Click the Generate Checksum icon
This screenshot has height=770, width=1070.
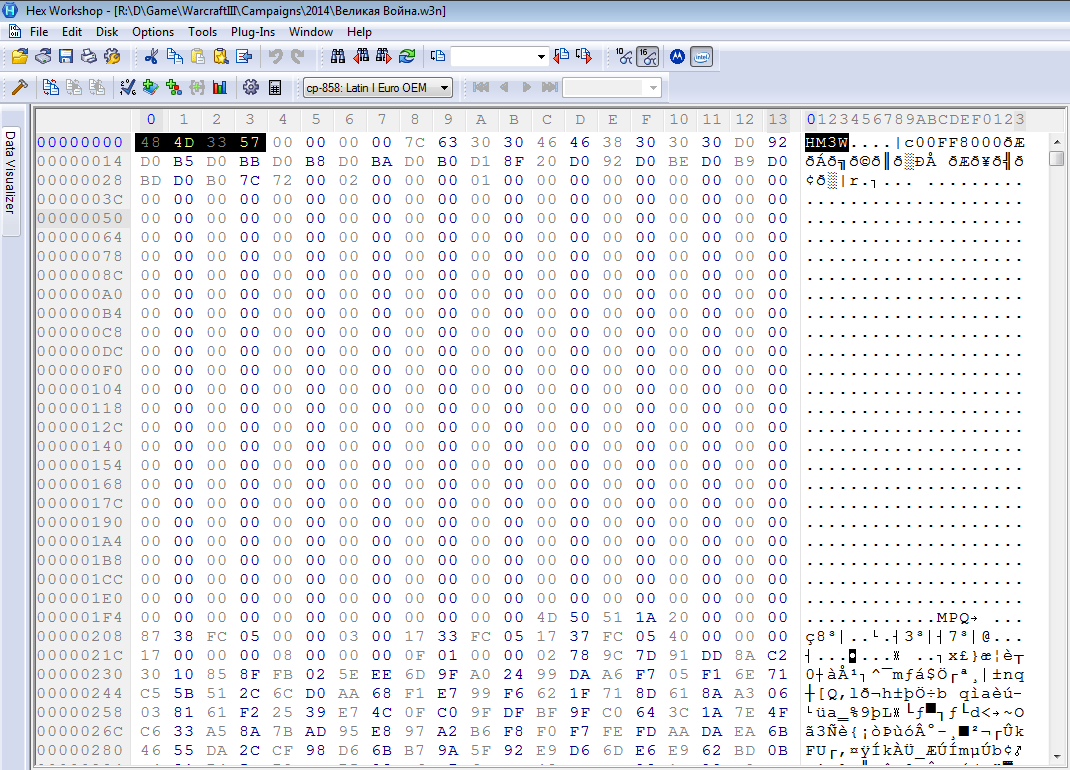tap(128, 87)
